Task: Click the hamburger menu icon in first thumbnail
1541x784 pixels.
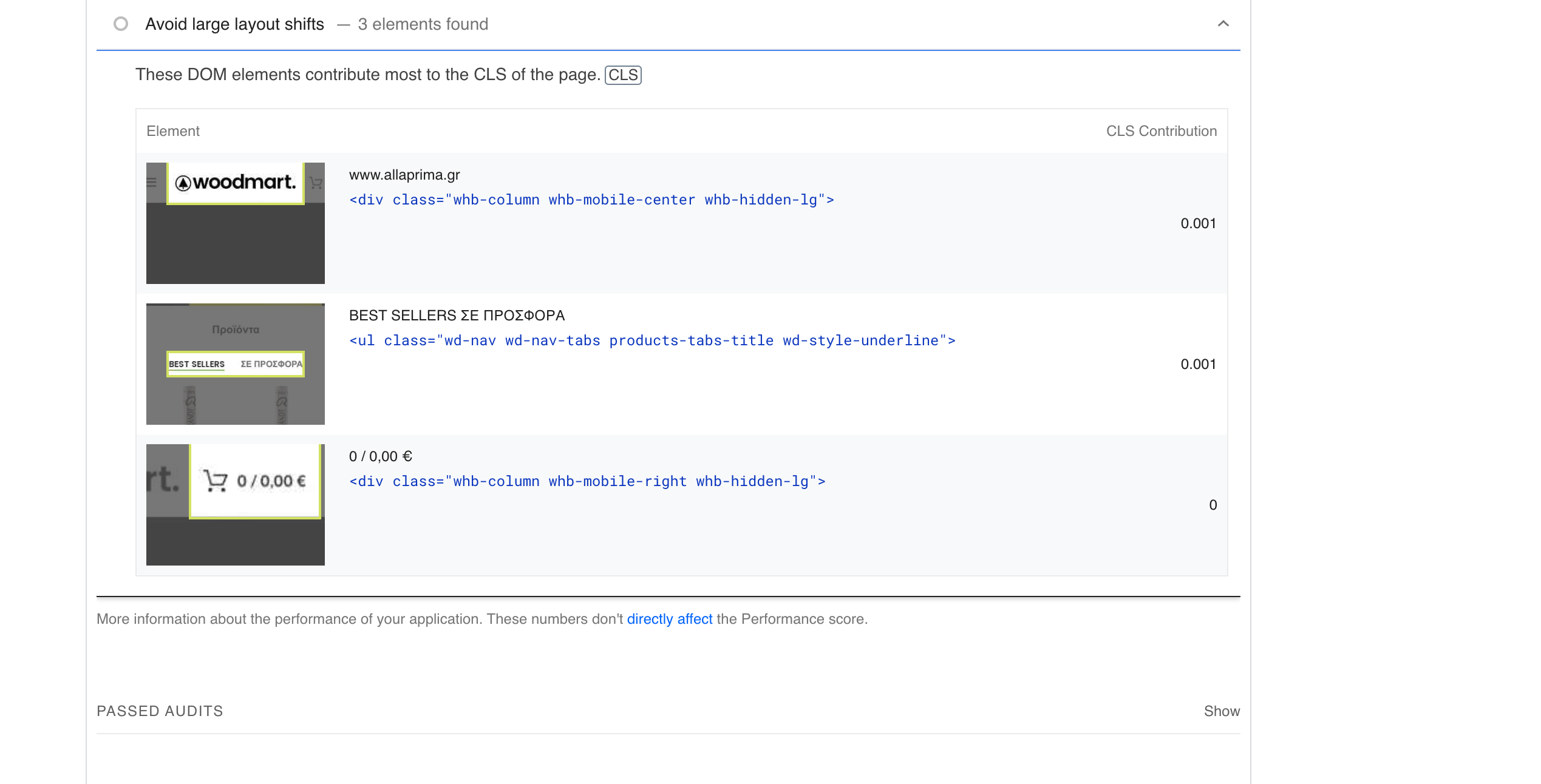Action: [152, 182]
